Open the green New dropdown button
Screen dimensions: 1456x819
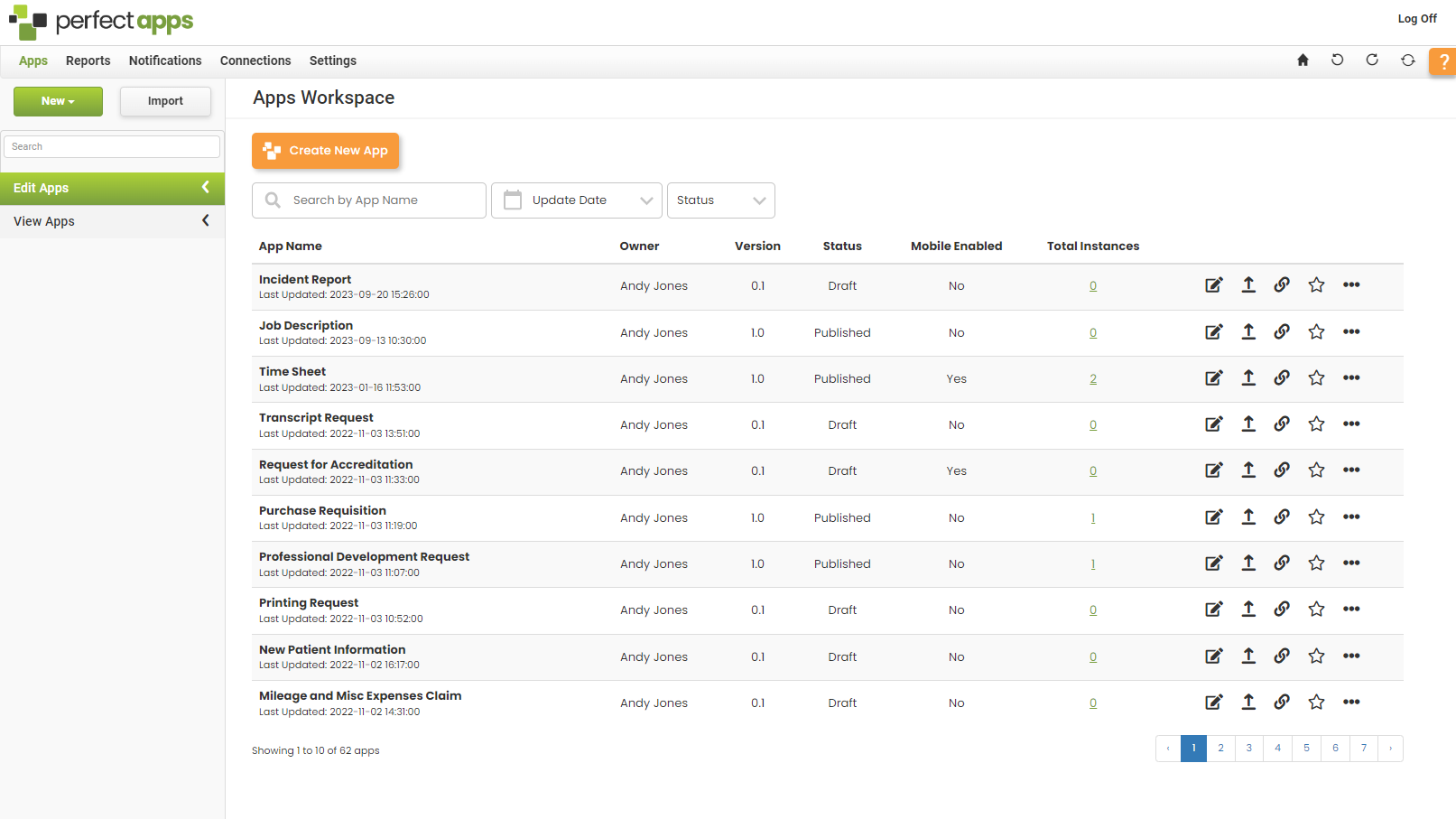(x=58, y=101)
